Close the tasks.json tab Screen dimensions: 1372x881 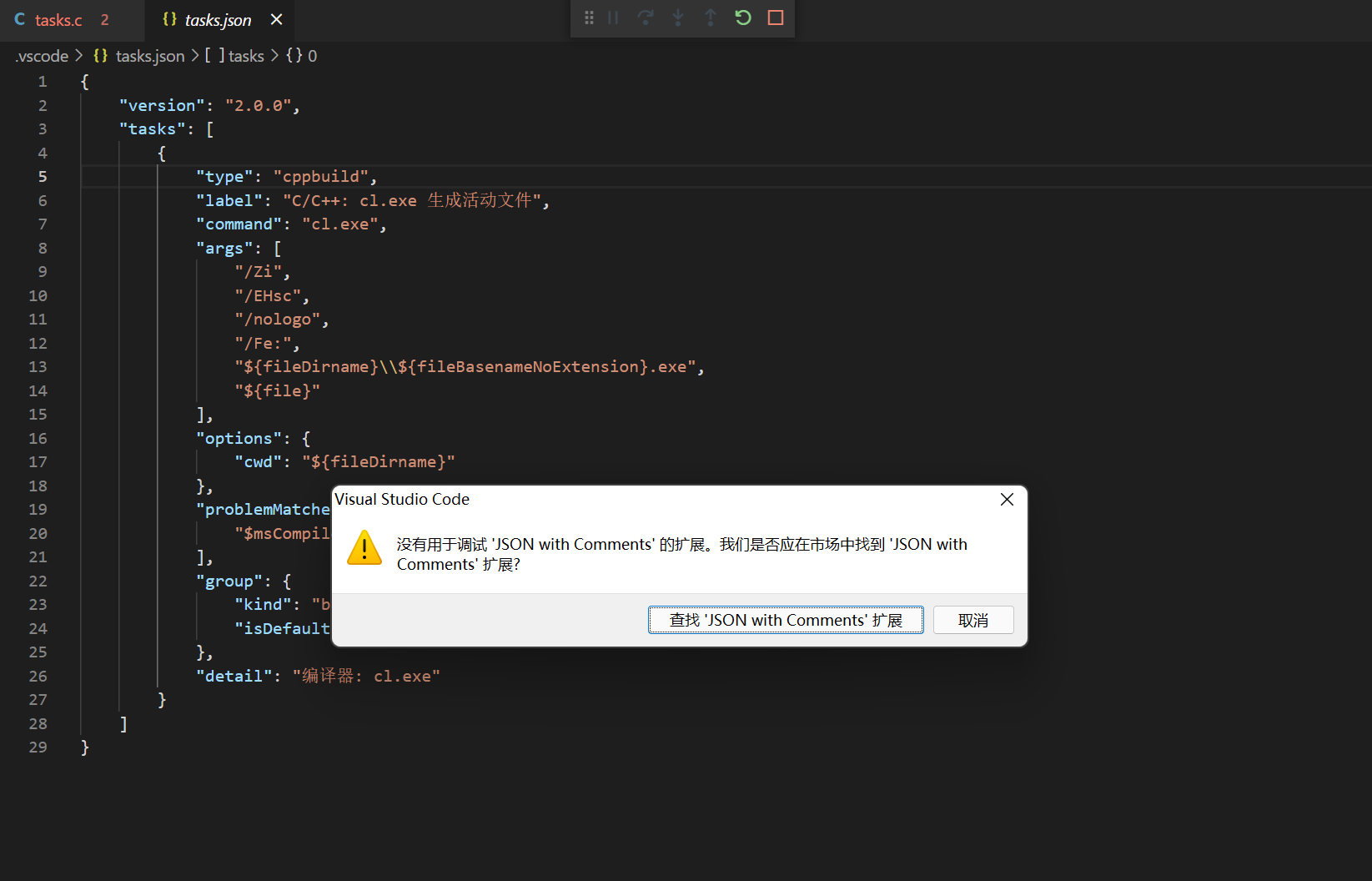[x=277, y=19]
